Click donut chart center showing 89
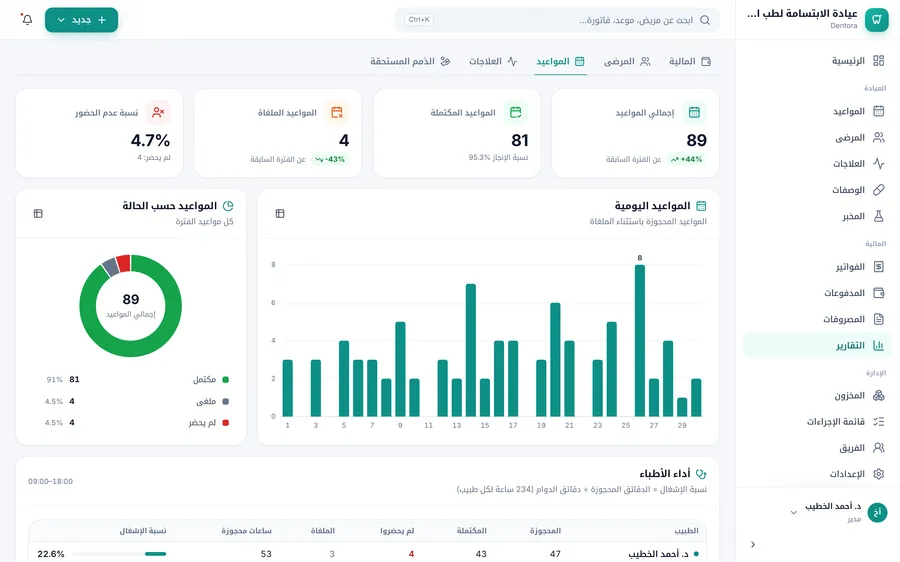Screen dimensions: 900x562 tap(130, 305)
